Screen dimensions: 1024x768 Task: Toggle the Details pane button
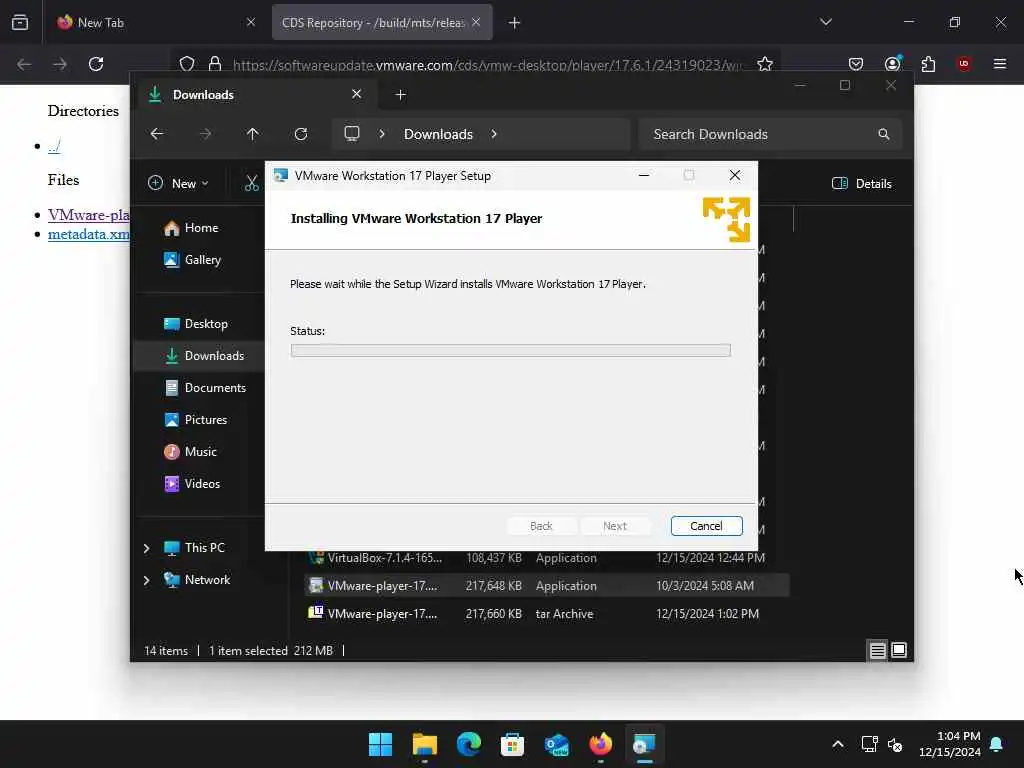coord(861,184)
